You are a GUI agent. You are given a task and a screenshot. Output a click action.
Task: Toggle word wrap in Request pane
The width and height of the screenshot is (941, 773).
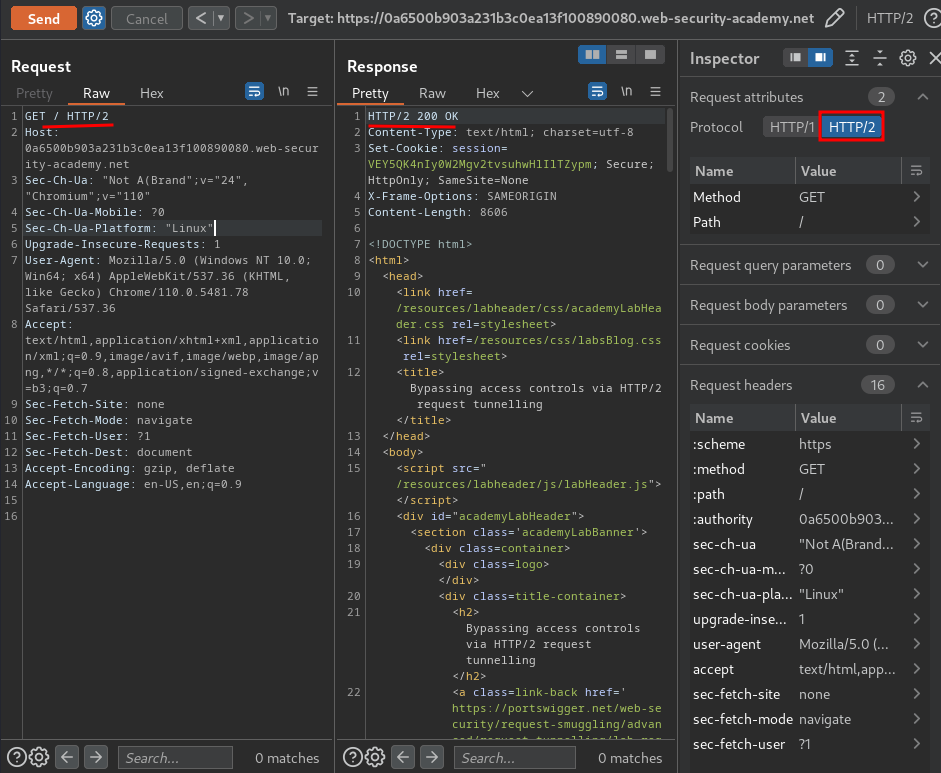(254, 91)
